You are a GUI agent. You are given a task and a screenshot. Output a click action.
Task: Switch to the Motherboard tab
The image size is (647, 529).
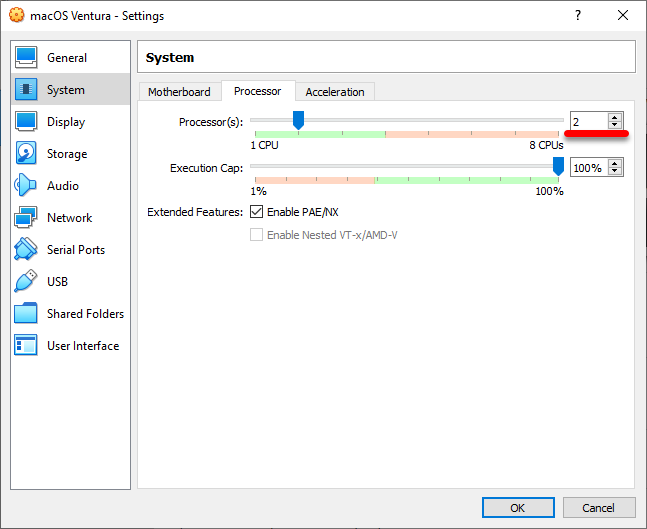click(x=179, y=92)
